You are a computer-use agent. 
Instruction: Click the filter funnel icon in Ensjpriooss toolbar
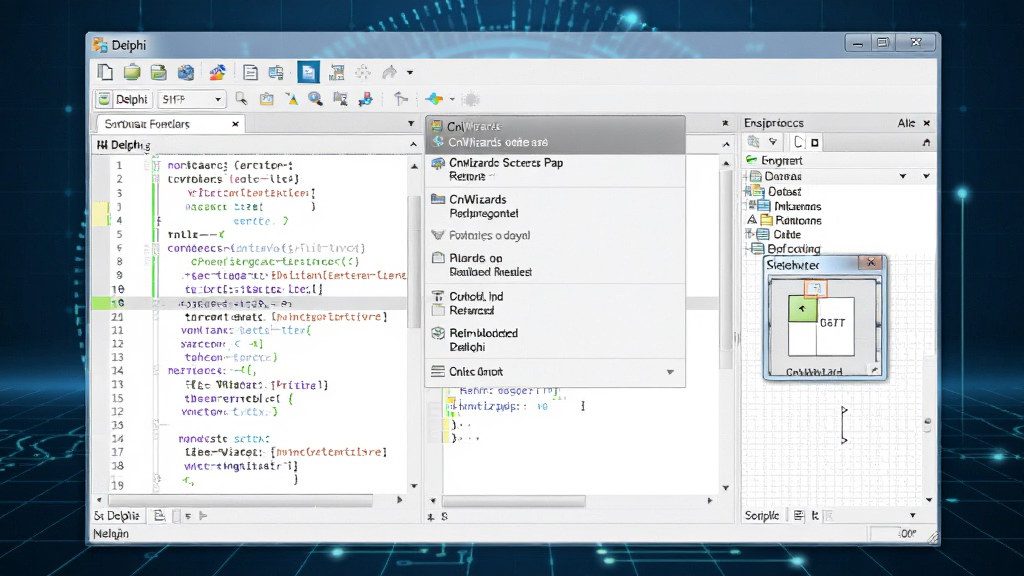point(773,142)
